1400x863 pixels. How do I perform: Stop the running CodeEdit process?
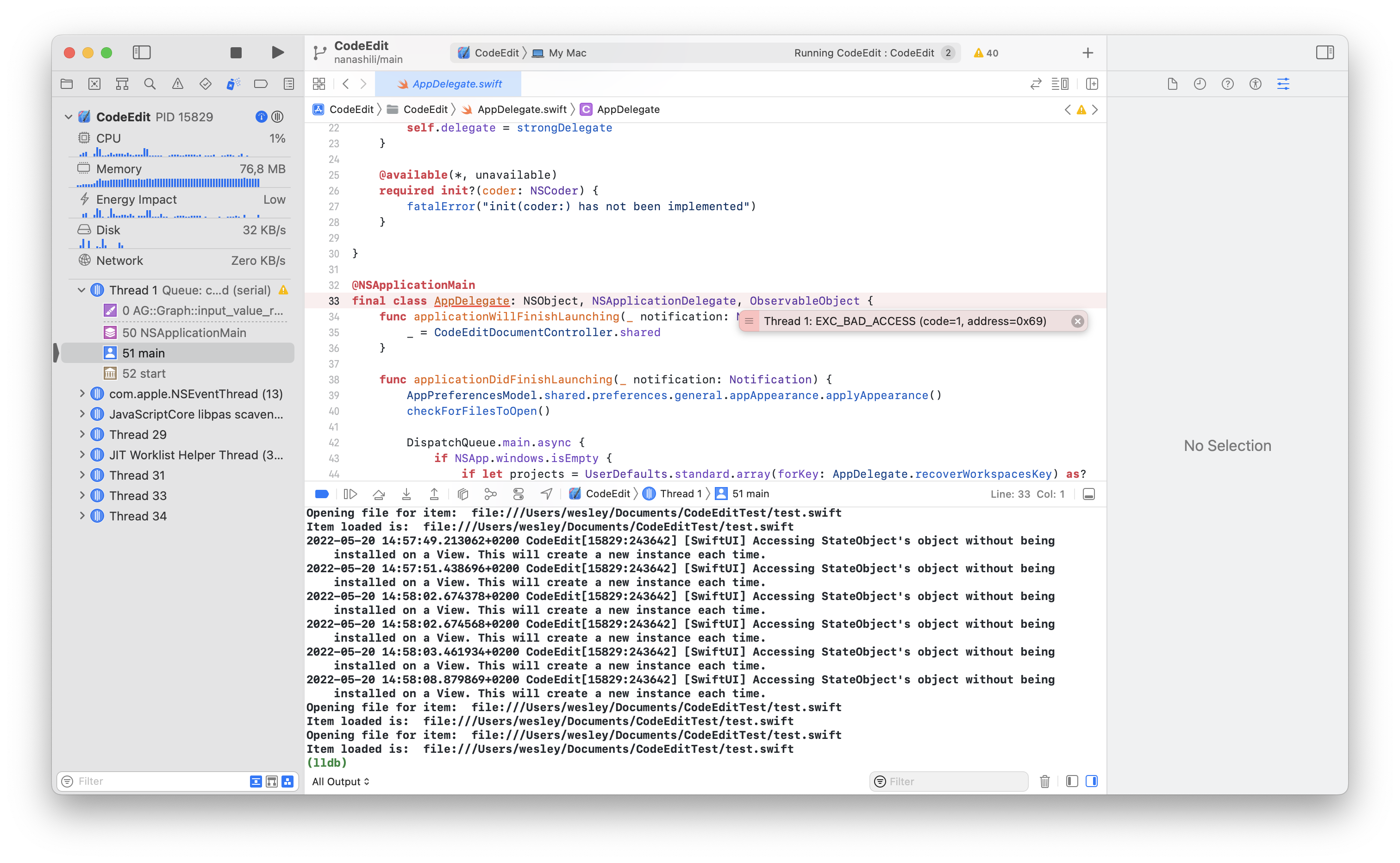tap(236, 52)
